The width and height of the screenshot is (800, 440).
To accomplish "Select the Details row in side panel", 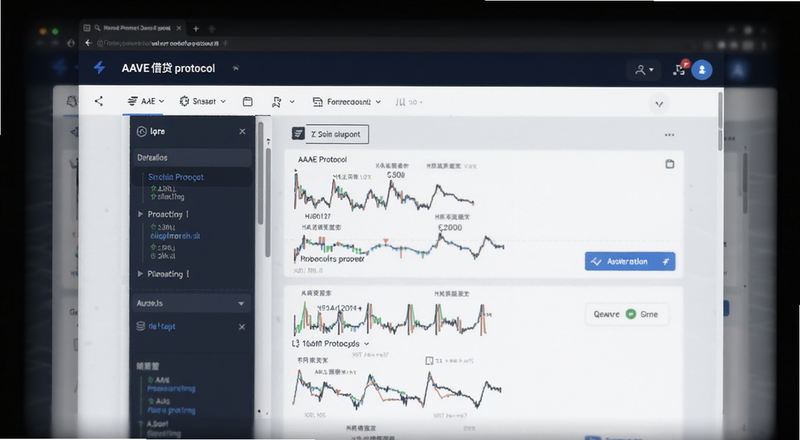I will pyautogui.click(x=192, y=158).
